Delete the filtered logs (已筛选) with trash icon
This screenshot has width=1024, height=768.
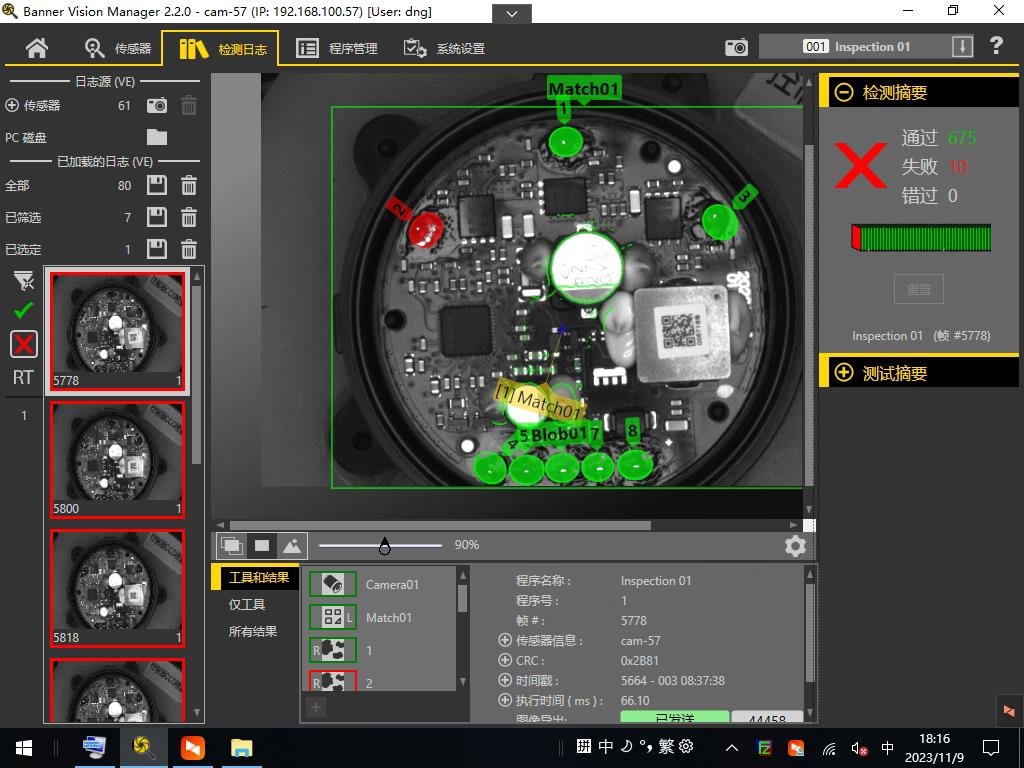[188, 217]
